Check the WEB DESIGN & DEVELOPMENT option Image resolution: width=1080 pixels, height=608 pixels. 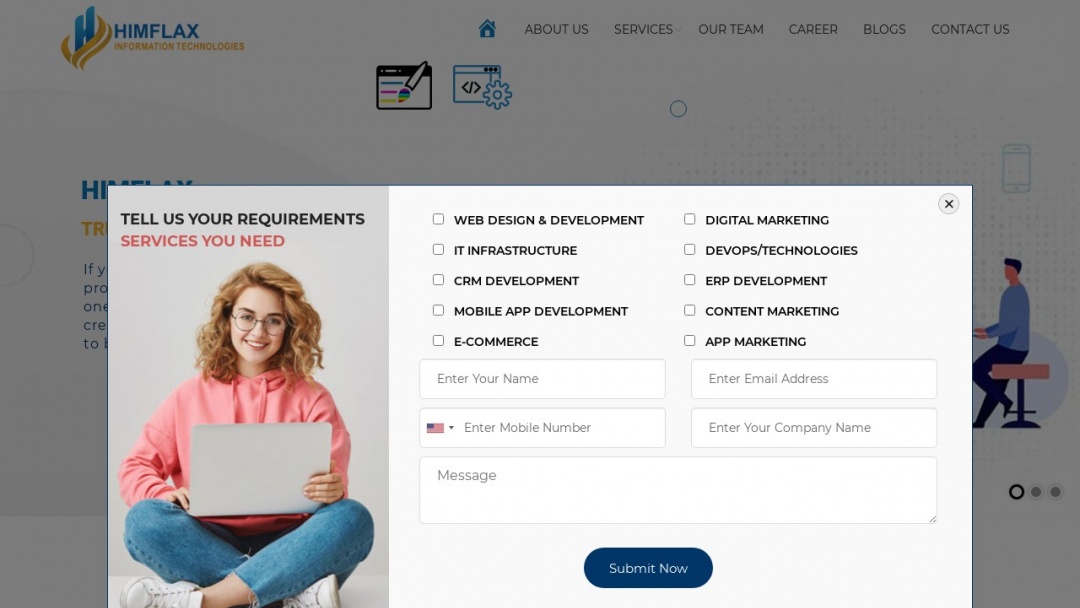click(438, 218)
